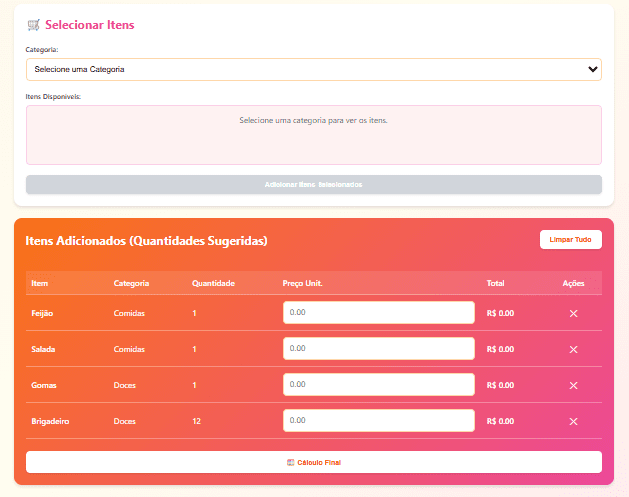Click the Brigadeiro unit price field
The width and height of the screenshot is (629, 497).
(x=378, y=421)
